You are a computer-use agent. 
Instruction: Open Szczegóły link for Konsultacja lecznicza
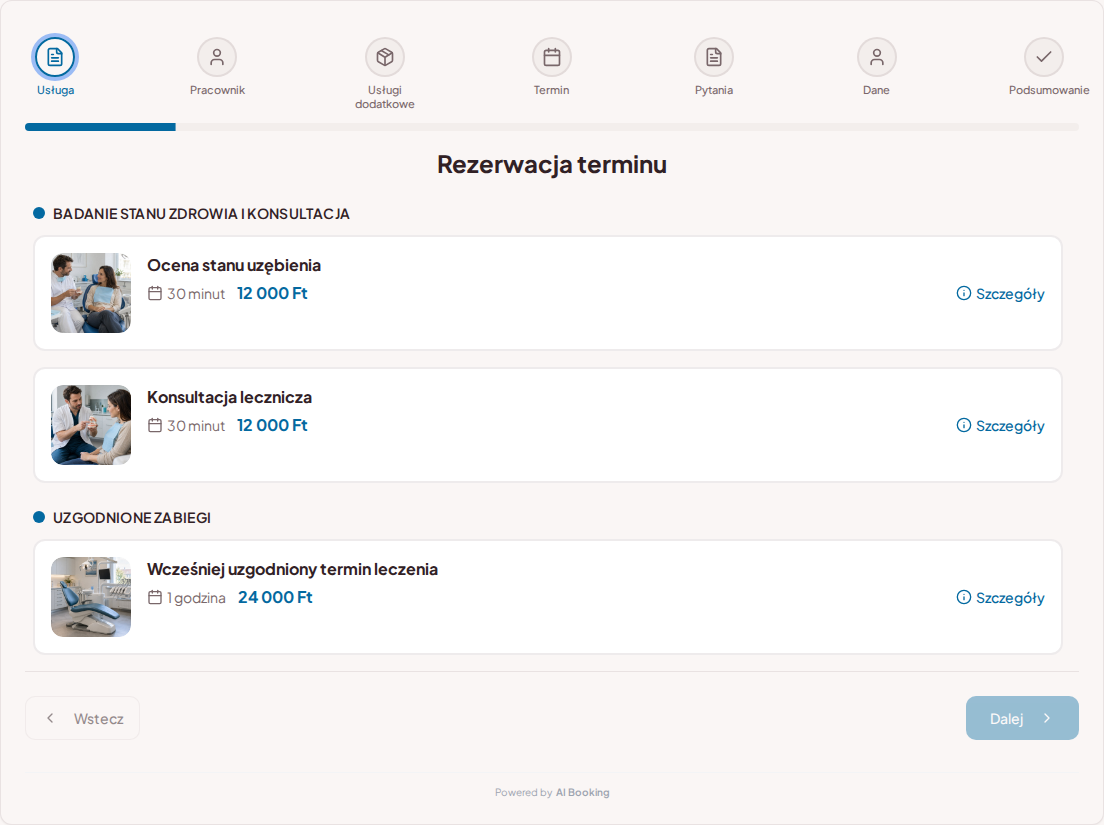coord(1000,426)
